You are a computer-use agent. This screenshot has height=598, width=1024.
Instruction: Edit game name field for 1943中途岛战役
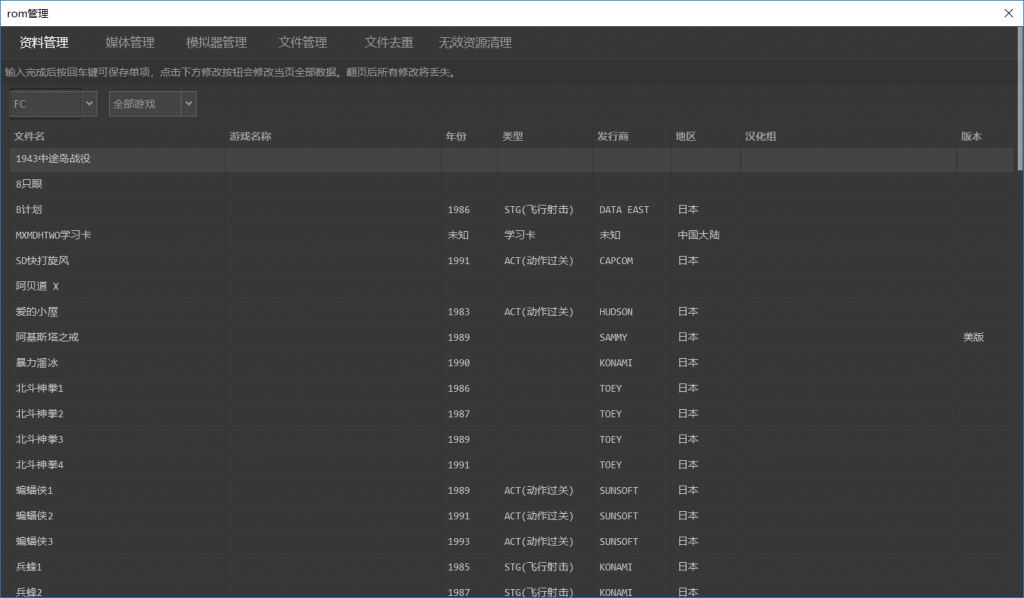[332, 159]
